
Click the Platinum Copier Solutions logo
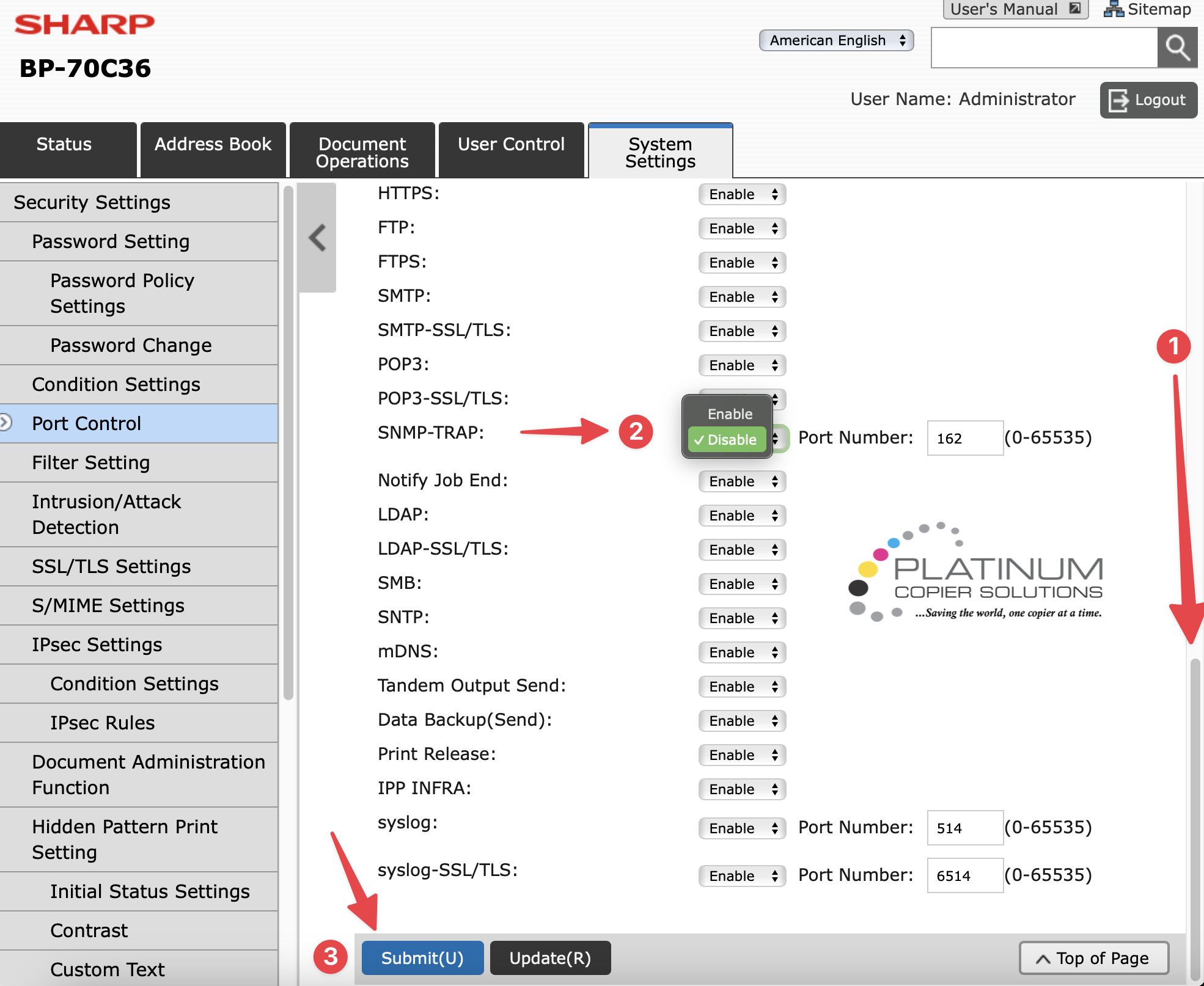point(976,571)
